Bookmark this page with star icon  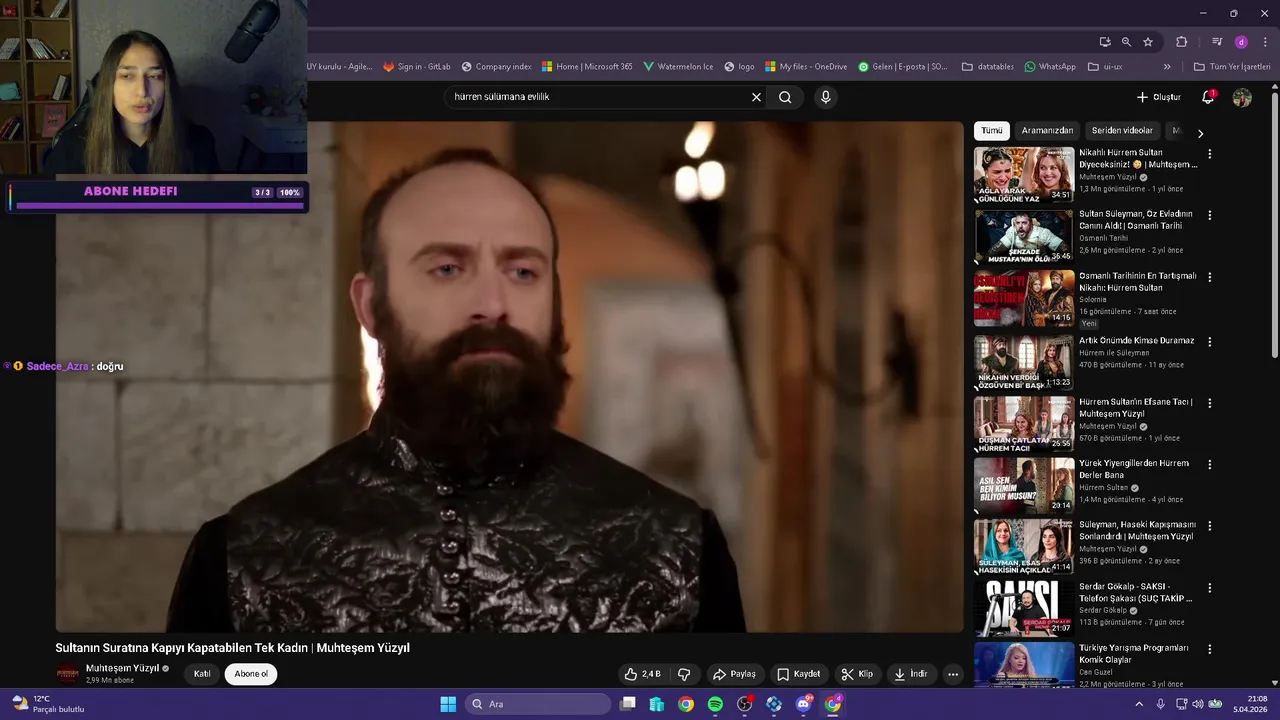(x=1148, y=42)
